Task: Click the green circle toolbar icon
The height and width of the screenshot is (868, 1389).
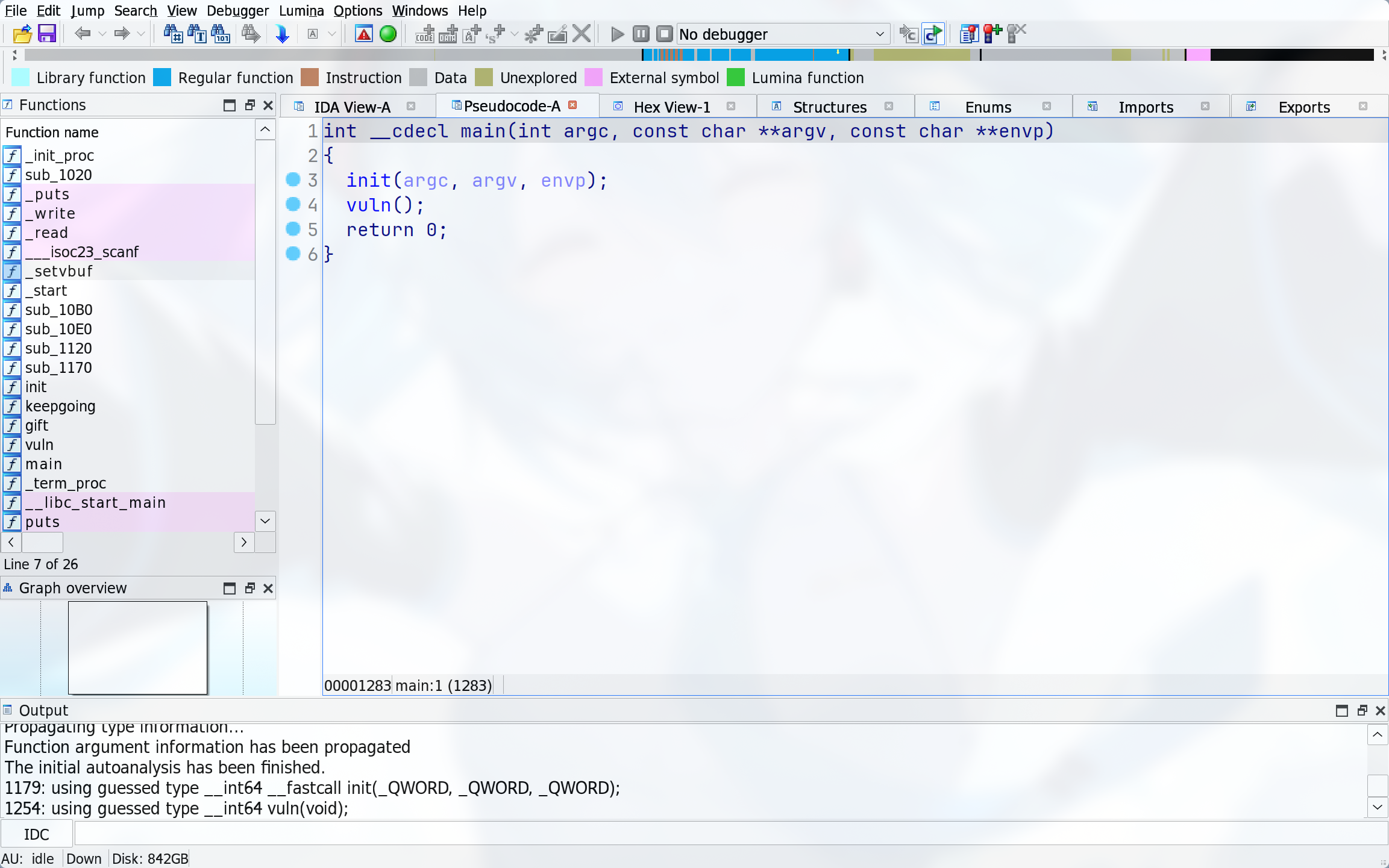Action: 388,34
